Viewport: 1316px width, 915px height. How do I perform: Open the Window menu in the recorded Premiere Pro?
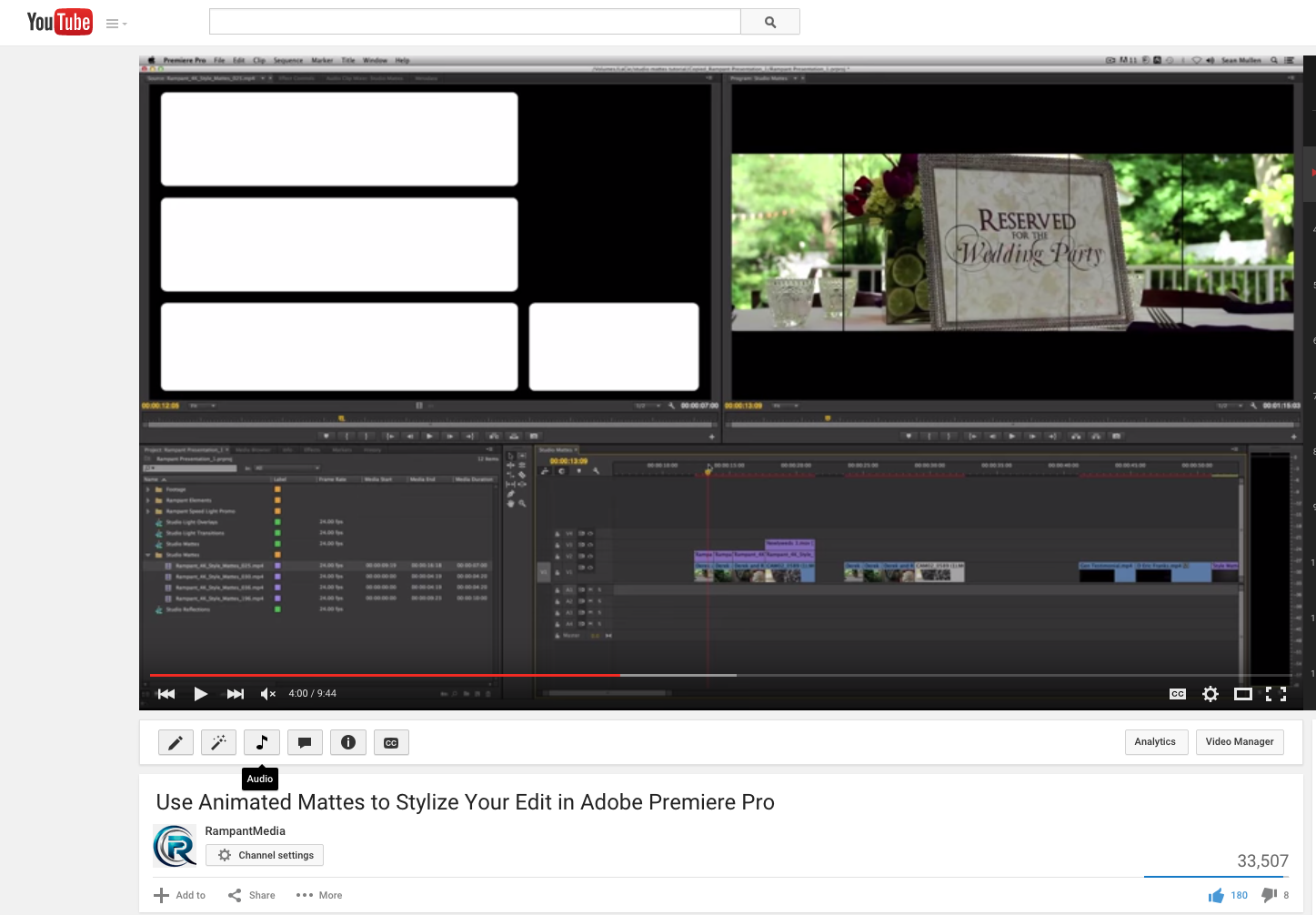(375, 60)
